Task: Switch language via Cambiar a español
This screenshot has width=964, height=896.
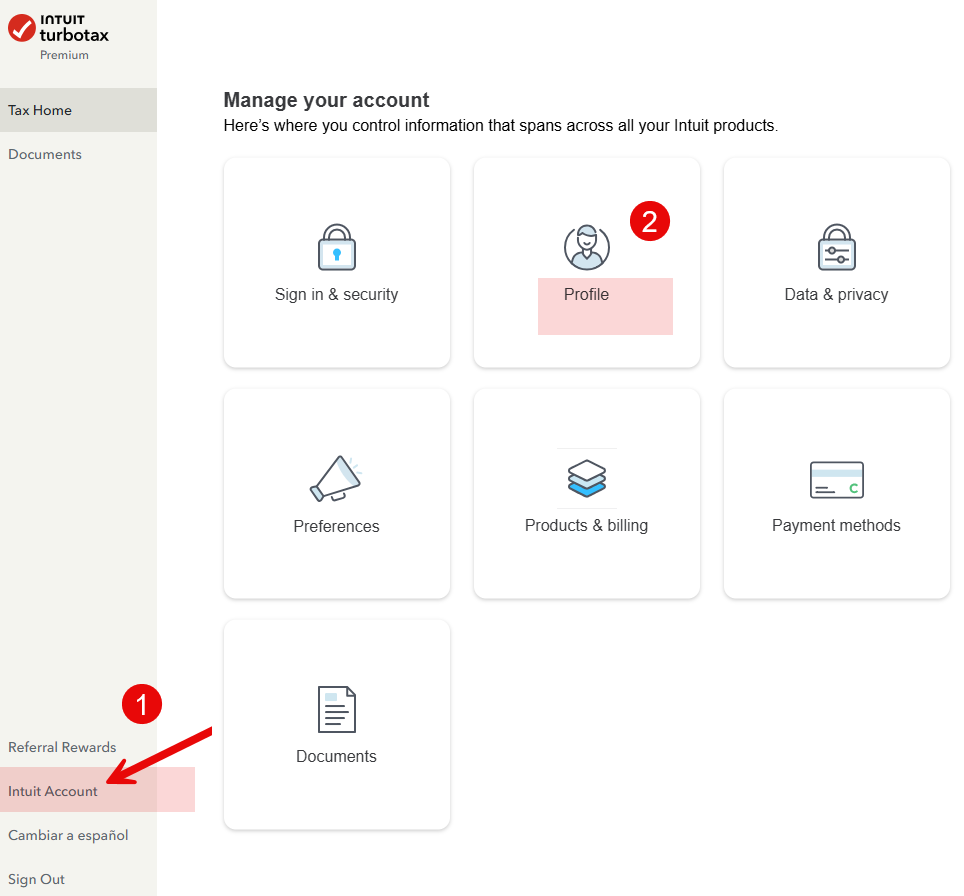Action: click(x=68, y=835)
